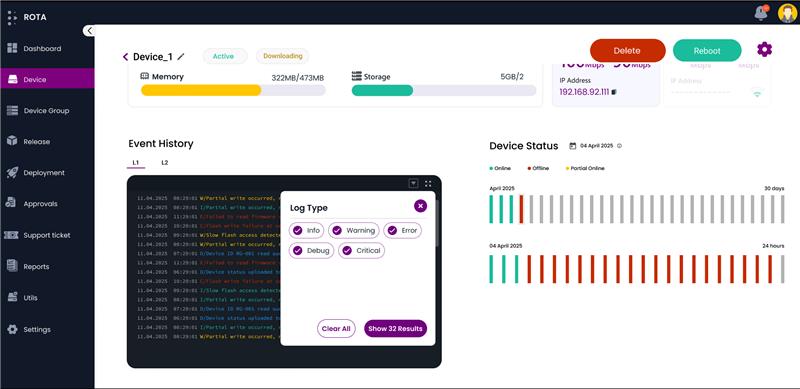Click the Utils icon
This screenshot has height=389, width=800.
coord(12,297)
